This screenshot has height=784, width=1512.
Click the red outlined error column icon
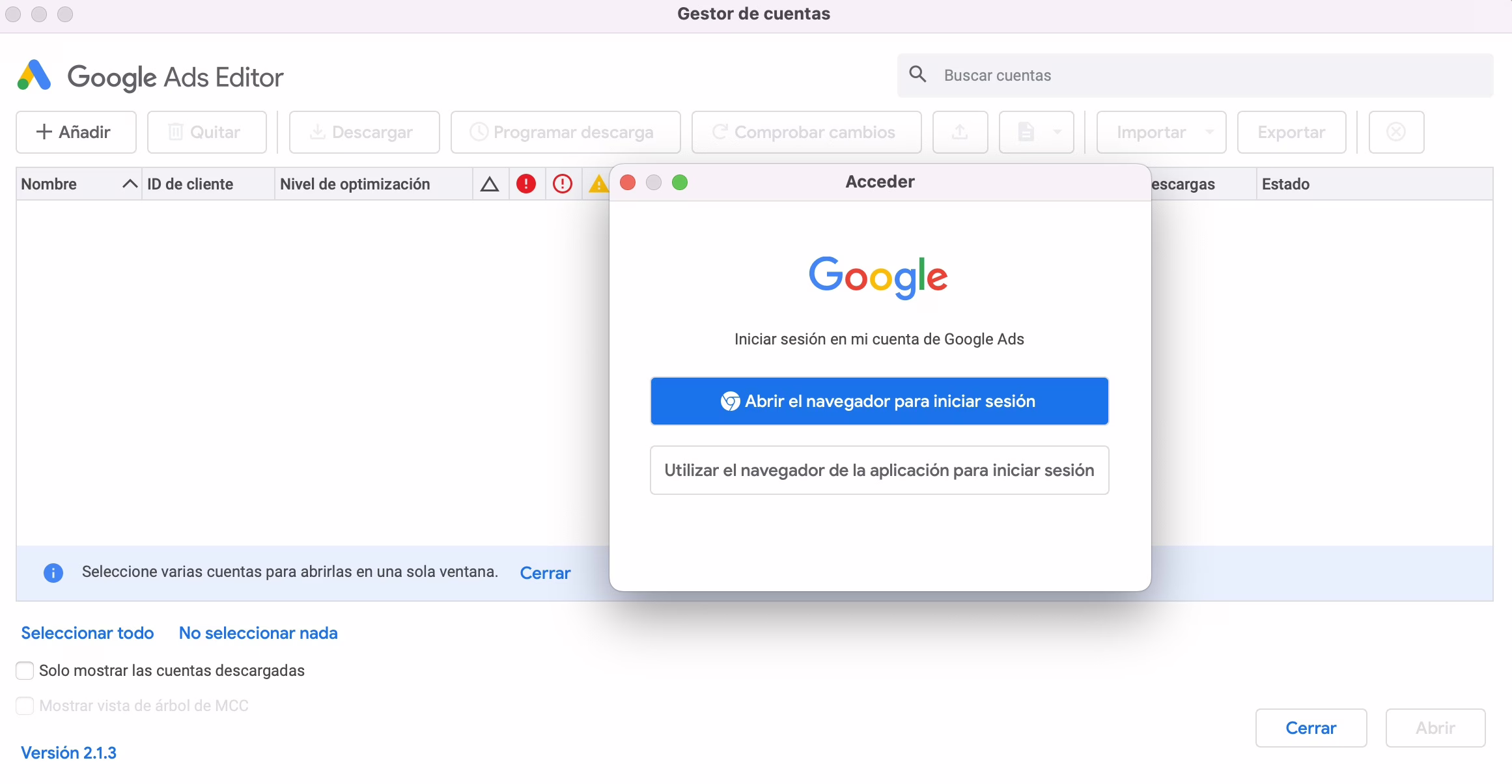[x=563, y=184]
